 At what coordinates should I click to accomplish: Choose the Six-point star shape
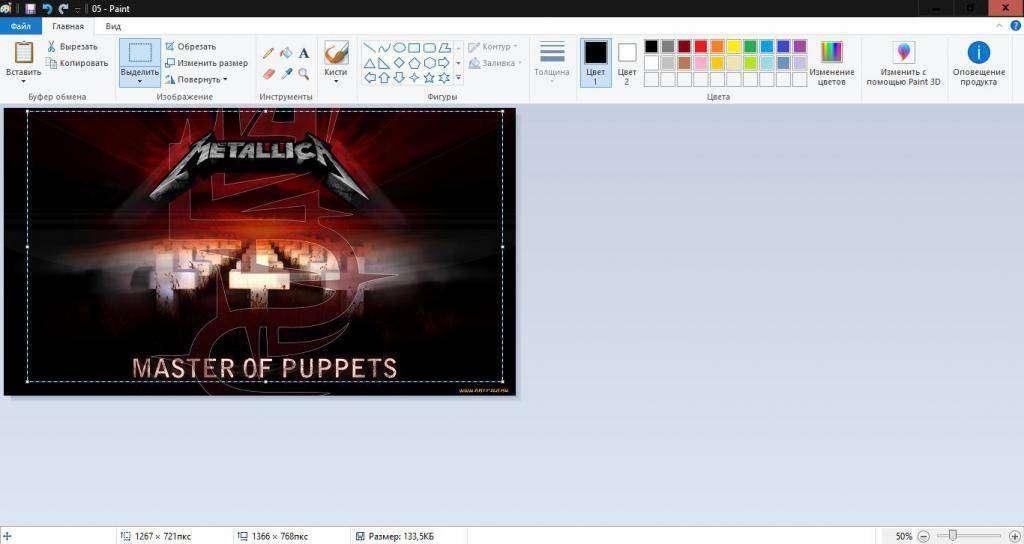(x=444, y=78)
